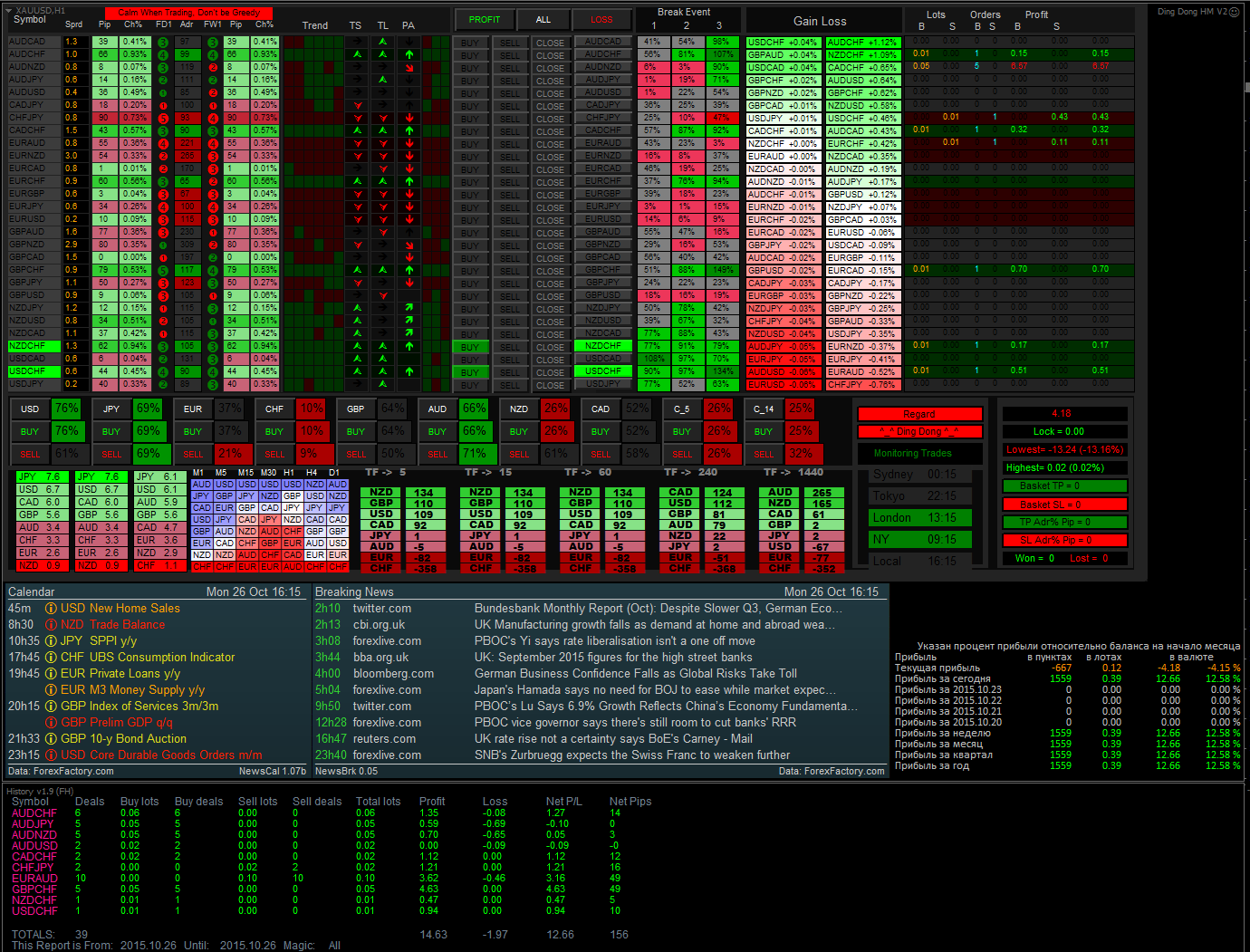Open info icon for GBP Prelim GDP q/q
Viewport: 1250px width, 952px height.
point(51,723)
